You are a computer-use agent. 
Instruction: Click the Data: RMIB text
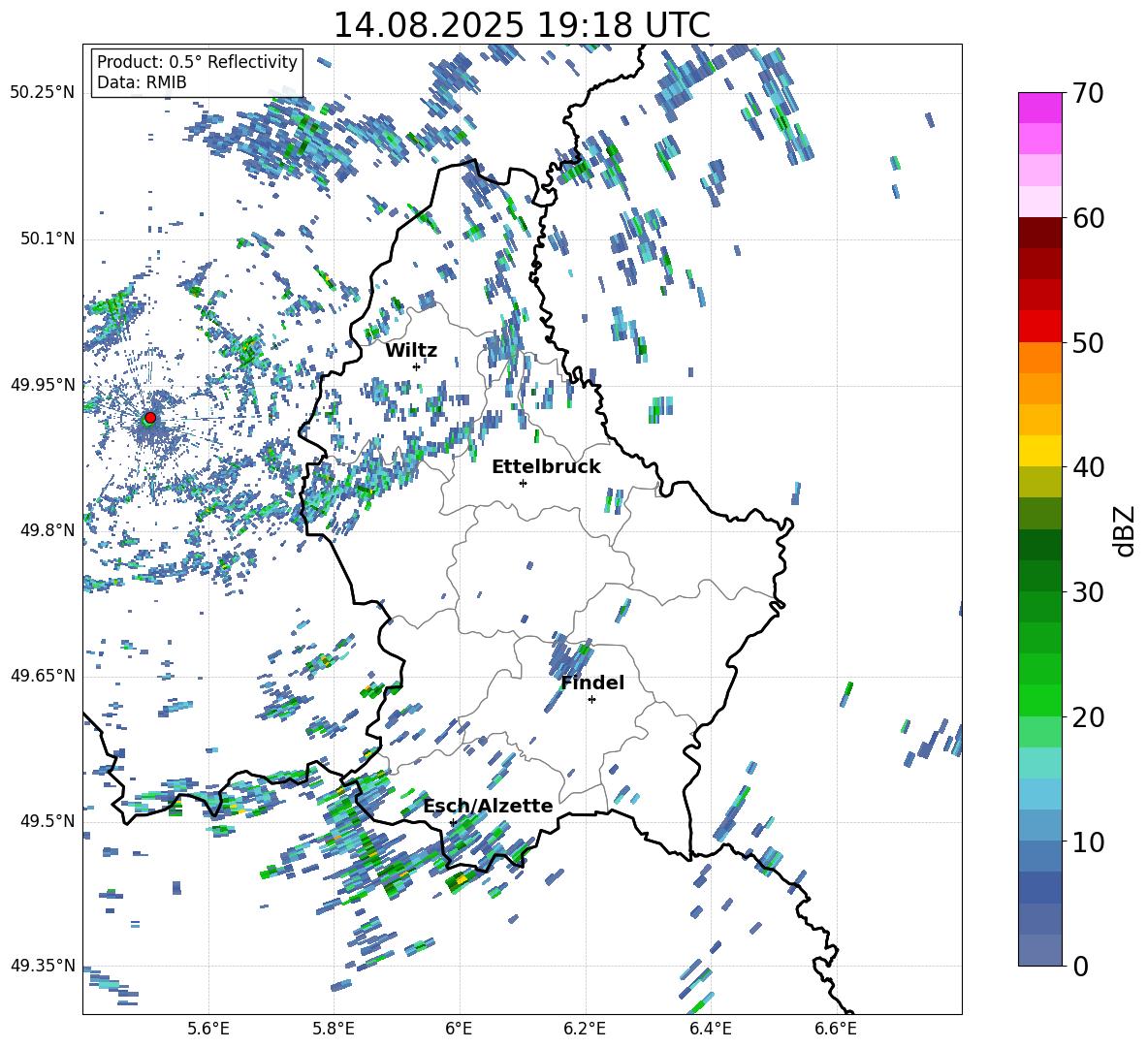[142, 82]
